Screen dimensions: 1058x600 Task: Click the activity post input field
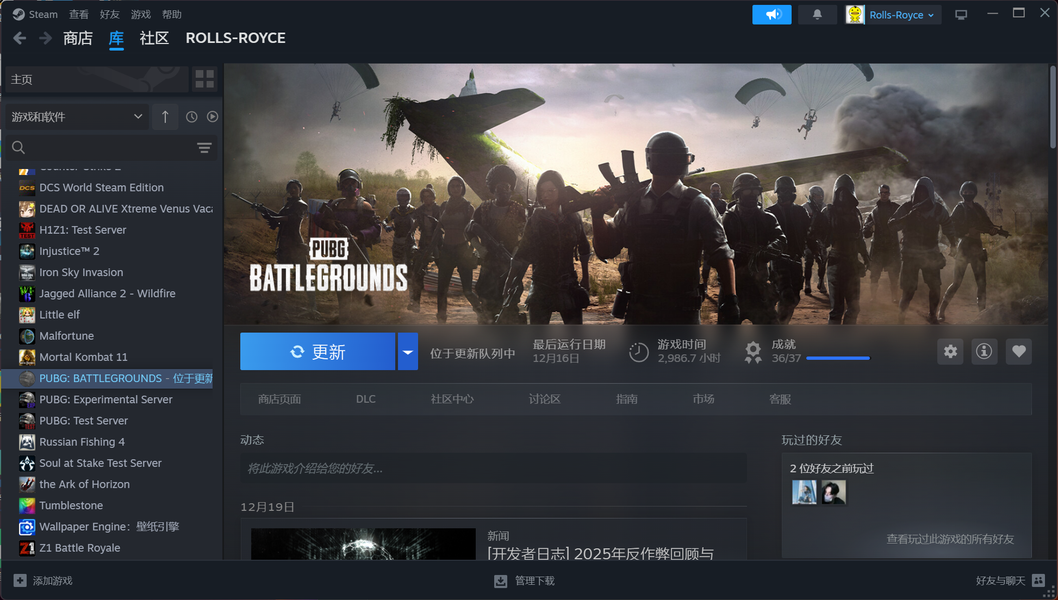pos(493,468)
